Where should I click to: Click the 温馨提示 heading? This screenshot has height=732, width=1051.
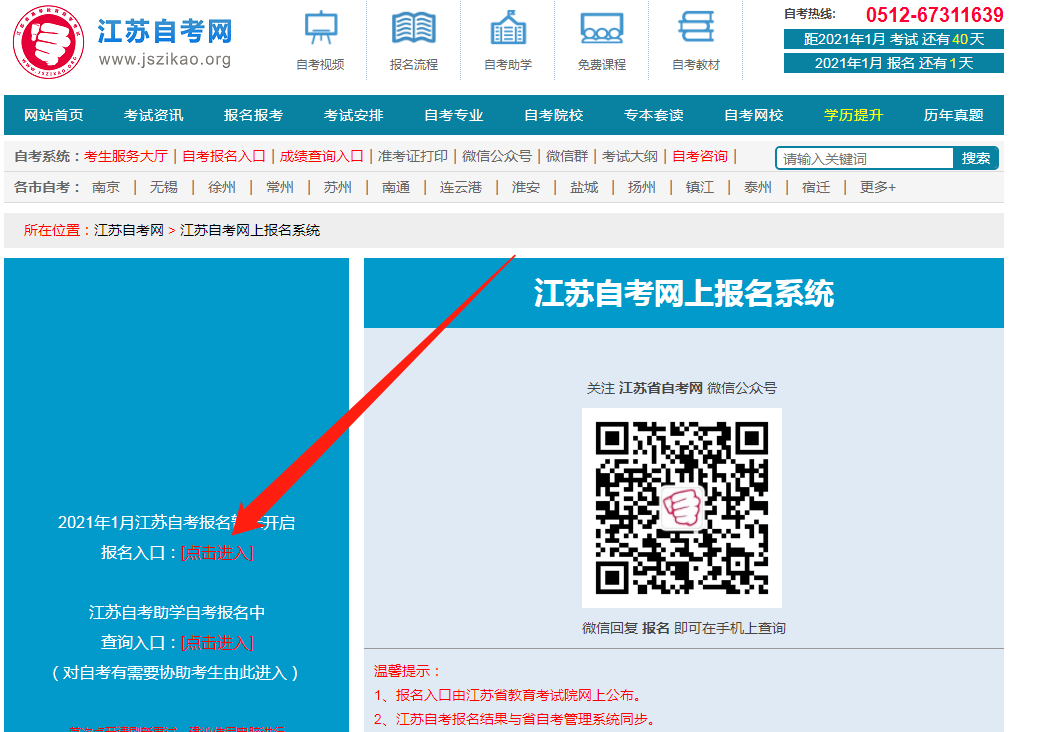click(408, 671)
